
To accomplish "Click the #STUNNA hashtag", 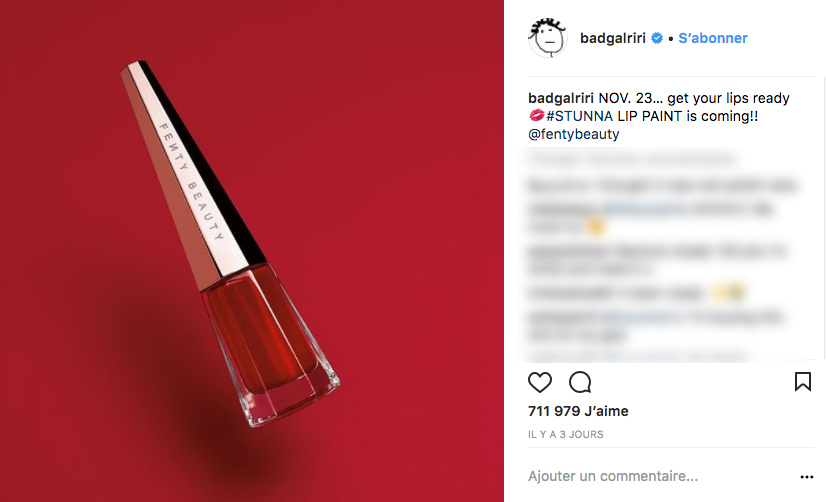I will (579, 116).
